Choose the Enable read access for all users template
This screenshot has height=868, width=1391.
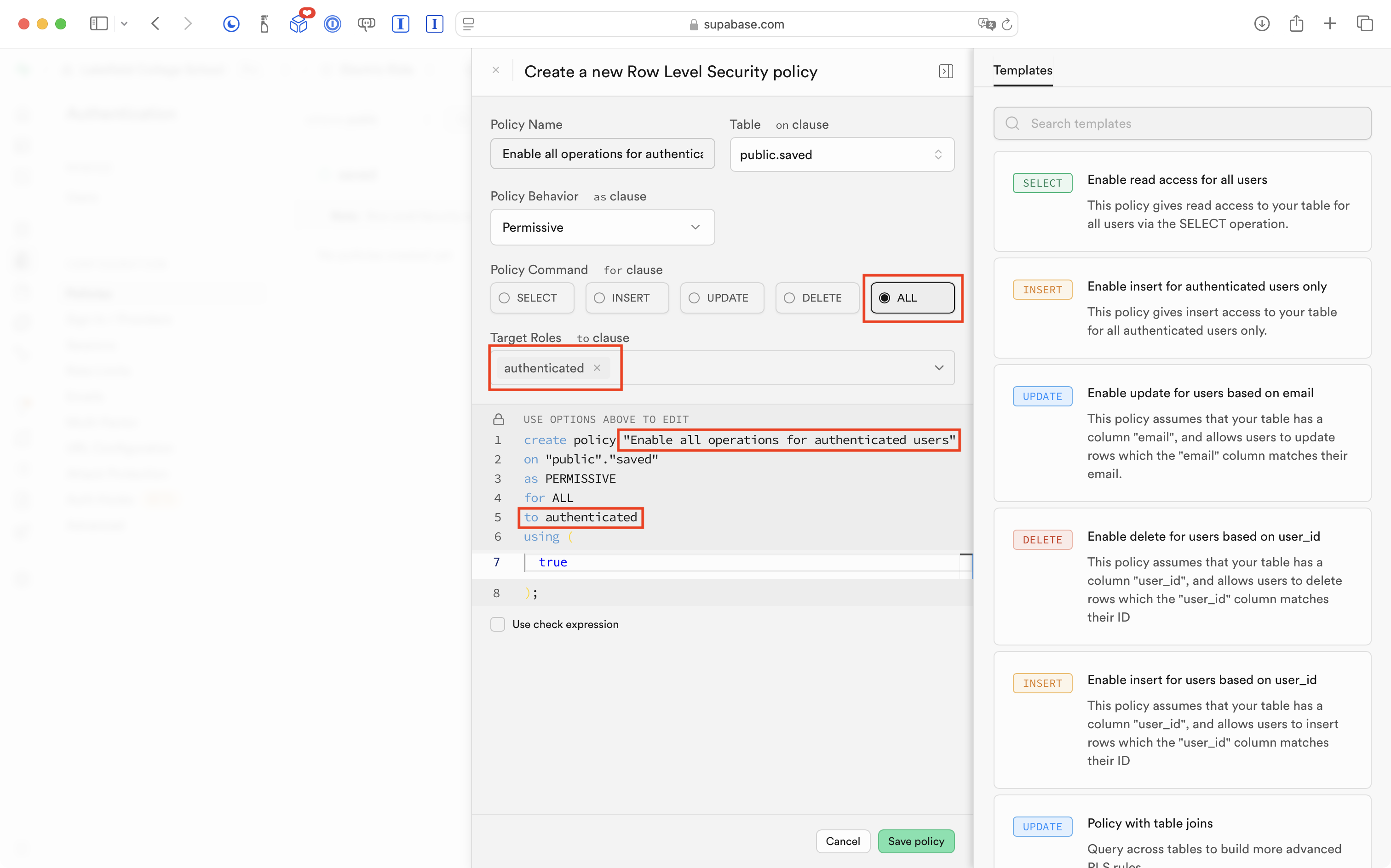point(1182,201)
